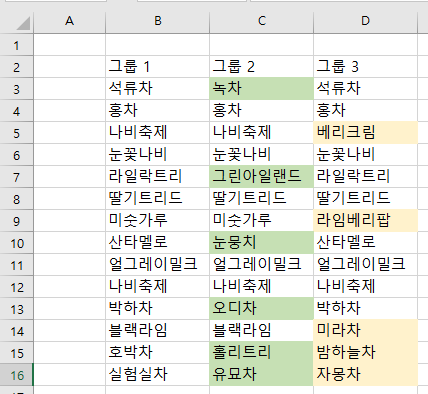The image size is (428, 394).
Task: Select 홍차 cell in column C
Action: coord(262,111)
